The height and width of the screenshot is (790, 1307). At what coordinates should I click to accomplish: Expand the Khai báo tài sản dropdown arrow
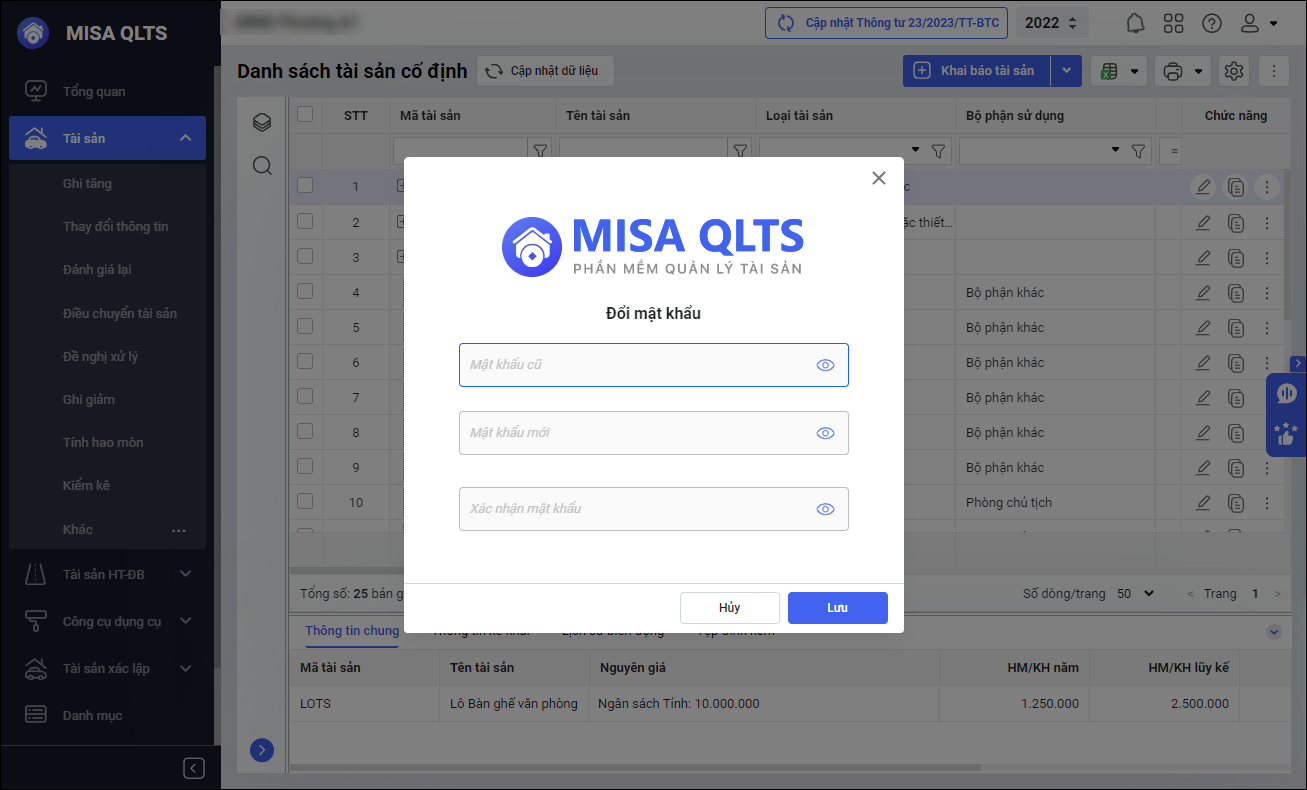pos(1066,71)
